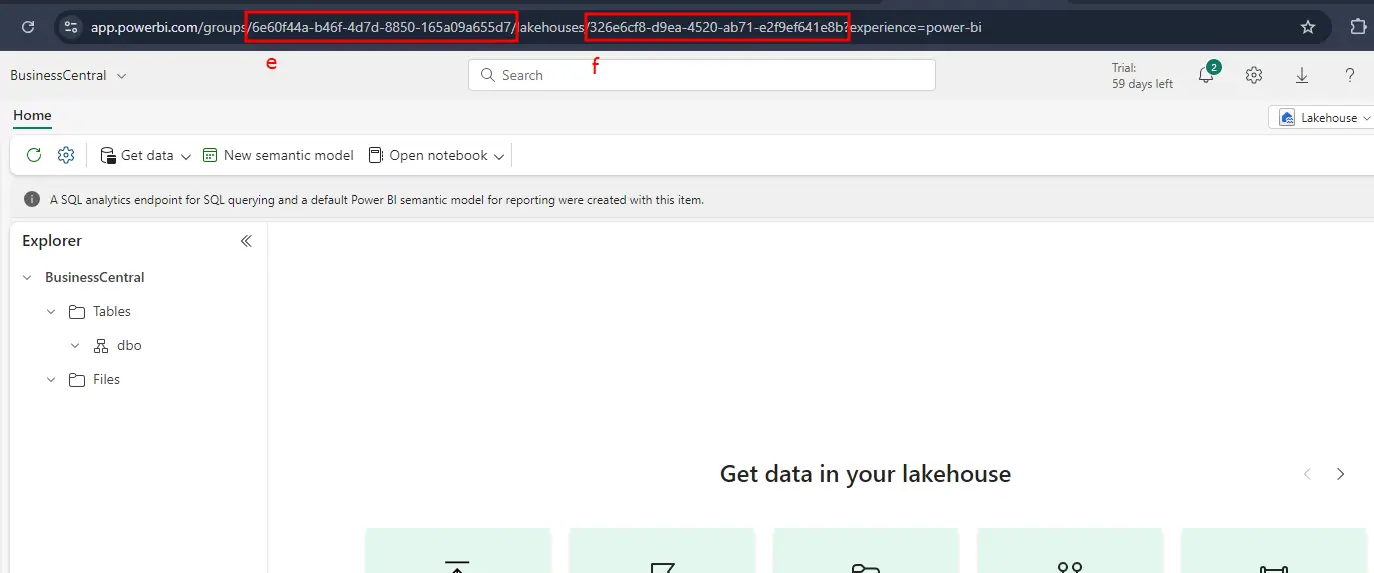The image size is (1374, 573).
Task: Open Fabric settings gear in header
Action: 1254,75
